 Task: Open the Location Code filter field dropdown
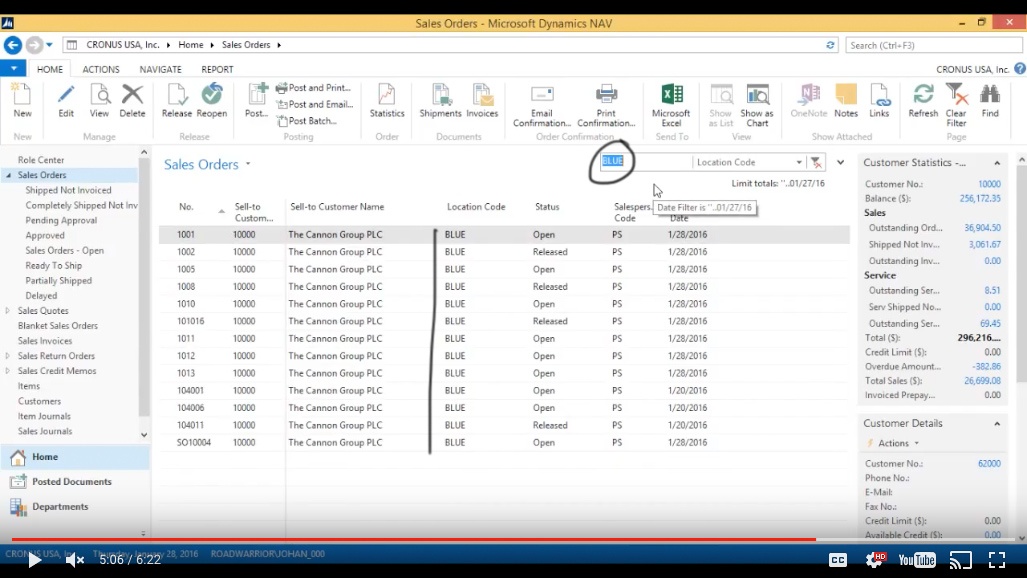(x=798, y=162)
